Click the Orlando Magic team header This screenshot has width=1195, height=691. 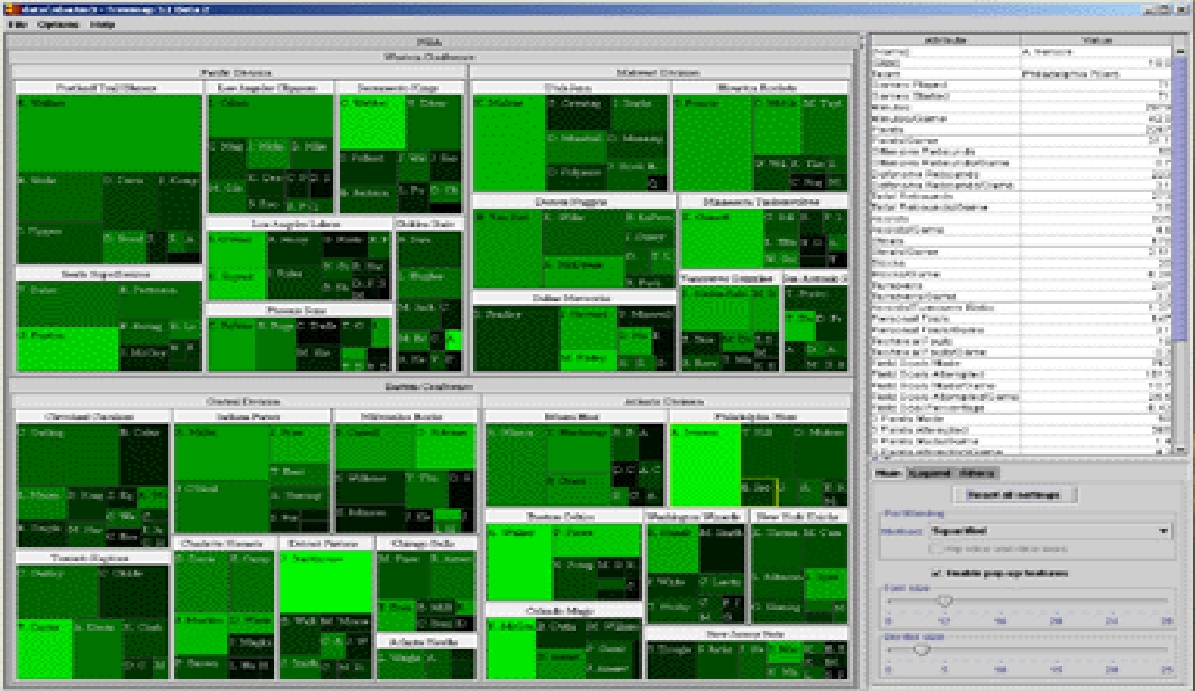562,611
